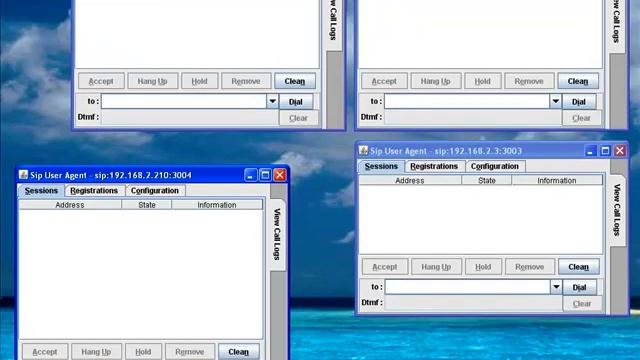Screen dimensions: 640x360
Task: Click the 'to' address field in 3003 window
Action: 468,287
